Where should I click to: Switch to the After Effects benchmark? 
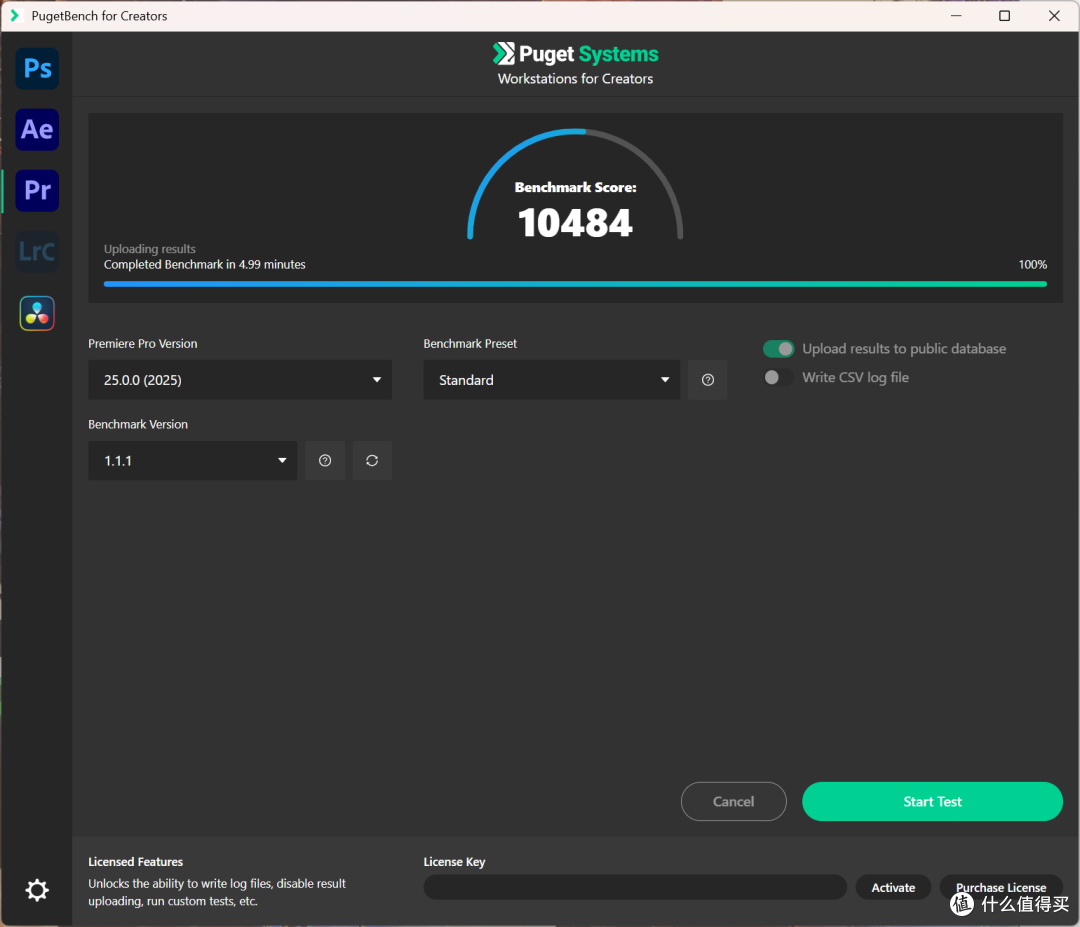click(x=37, y=130)
